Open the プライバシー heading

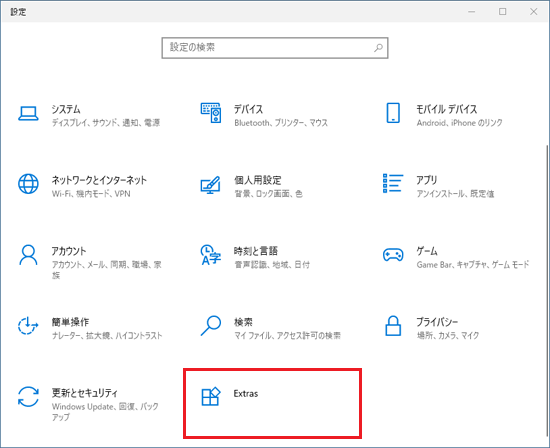tap(437, 322)
